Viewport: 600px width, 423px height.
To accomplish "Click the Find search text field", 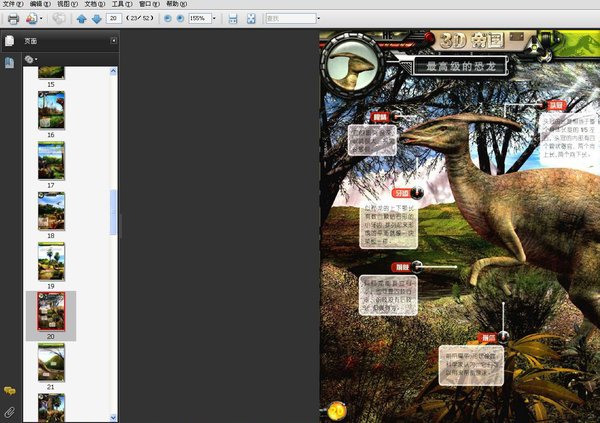I will coord(291,18).
